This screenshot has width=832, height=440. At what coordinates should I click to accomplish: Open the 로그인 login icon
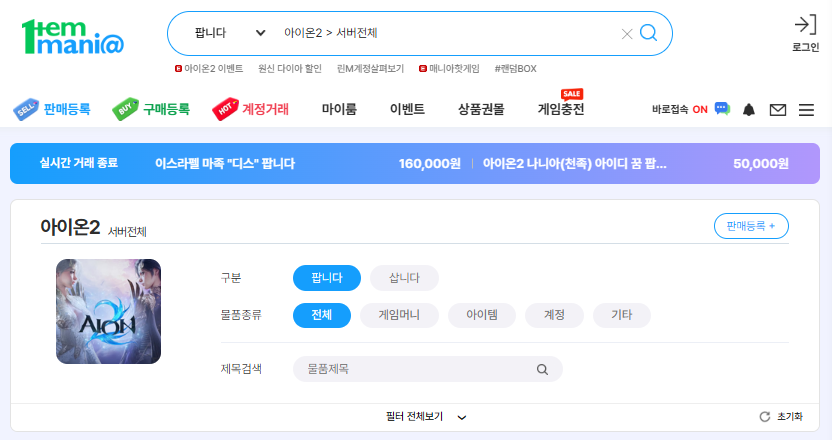805,33
